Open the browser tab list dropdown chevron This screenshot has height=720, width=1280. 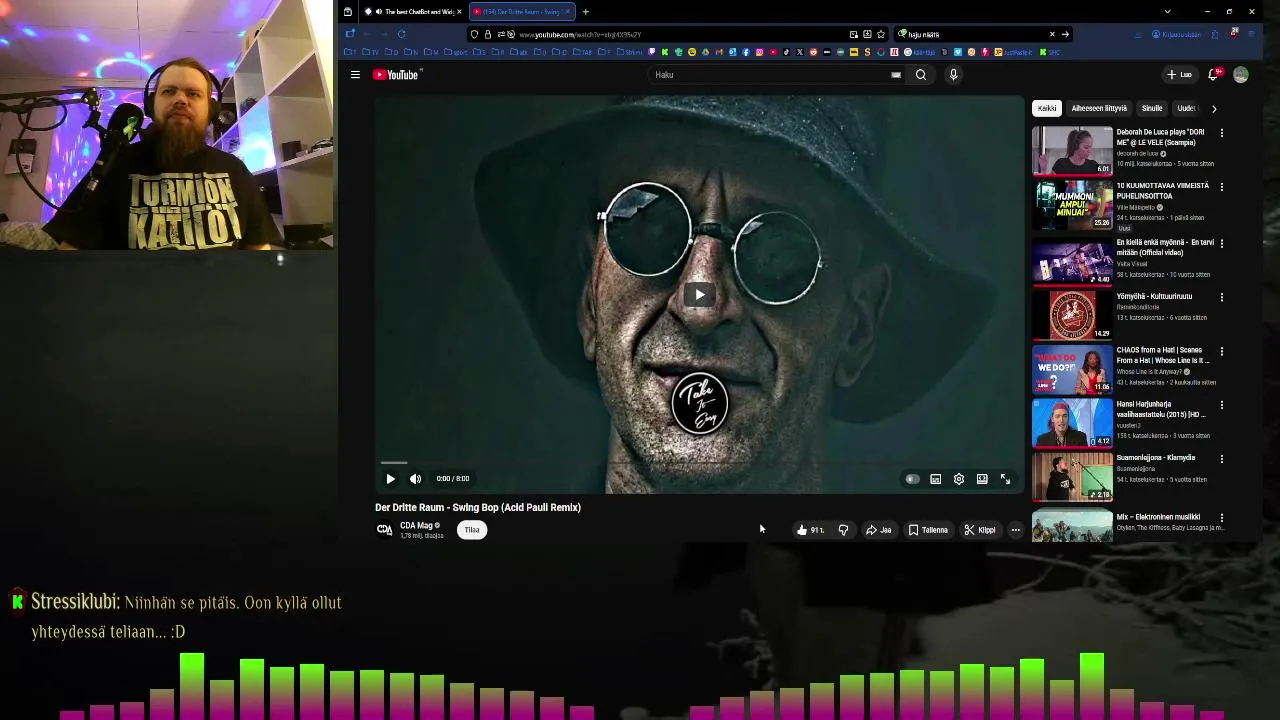click(1167, 11)
